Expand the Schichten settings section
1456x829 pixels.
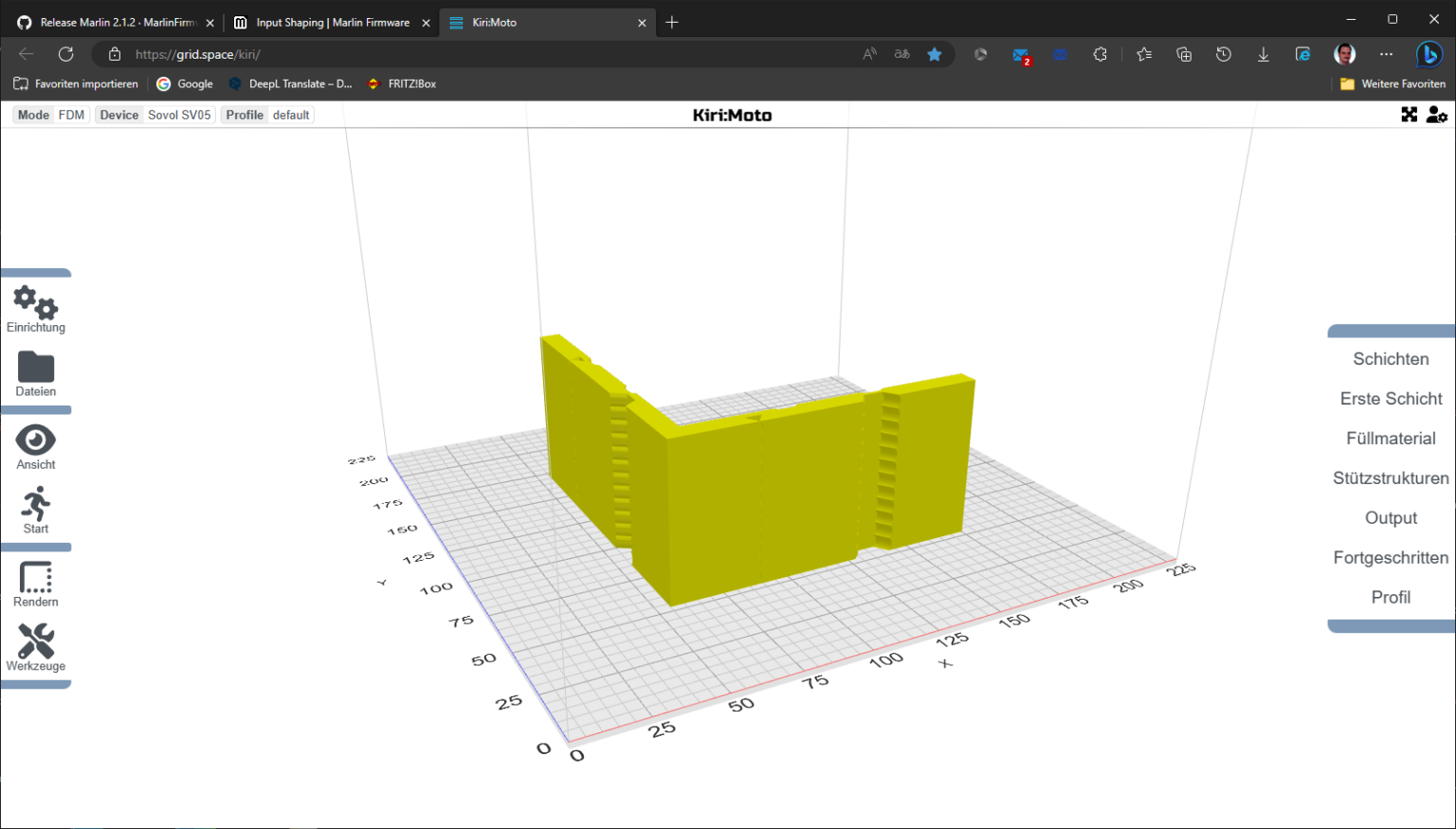tap(1391, 359)
